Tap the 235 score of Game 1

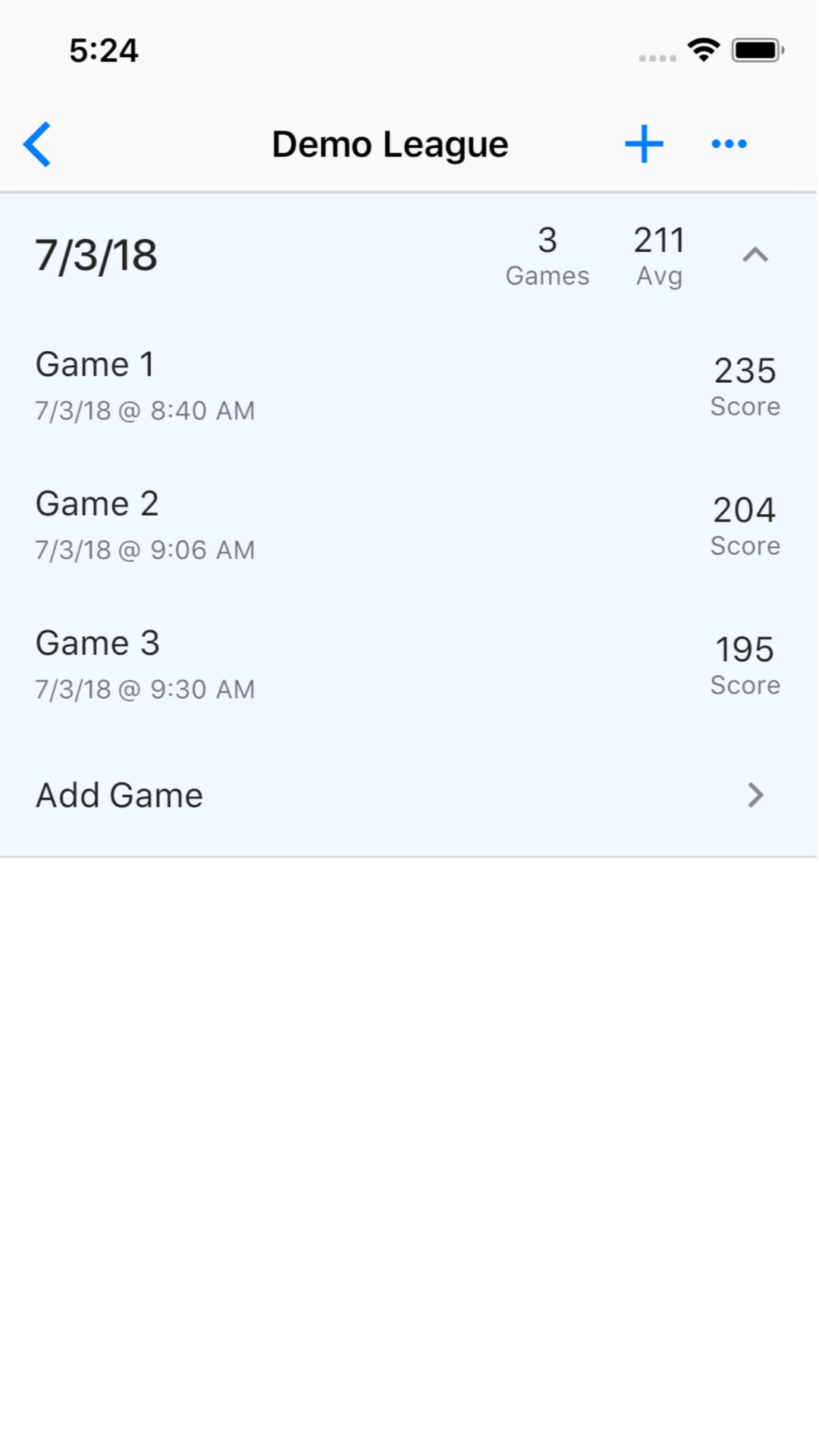point(745,371)
